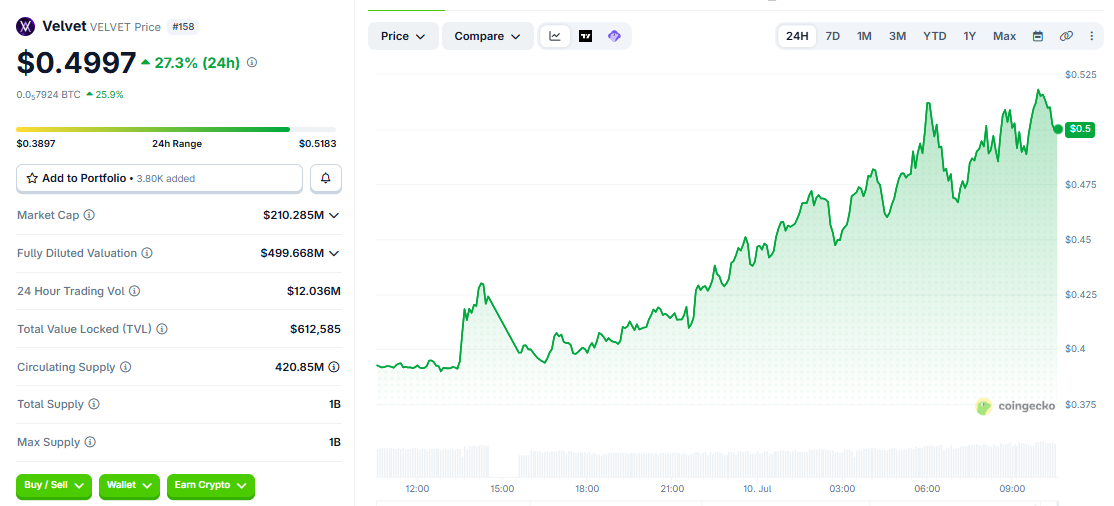
Task: Show 24 Hour Trading Vol info icon
Action: 134,291
